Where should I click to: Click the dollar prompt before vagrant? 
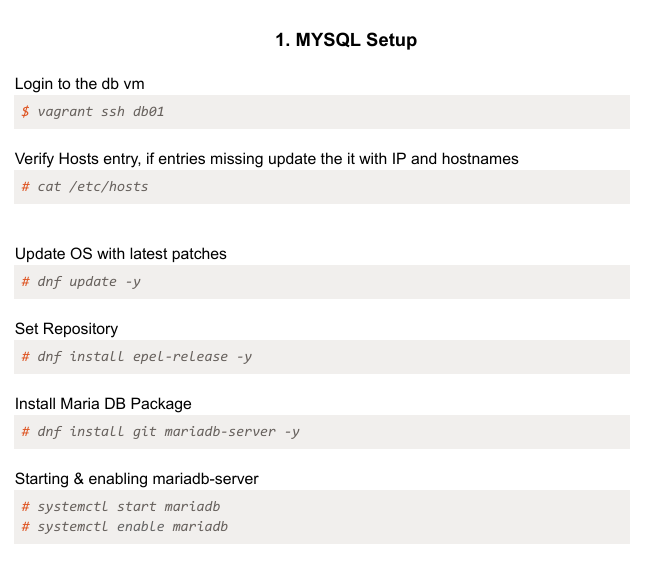[x=25, y=112]
